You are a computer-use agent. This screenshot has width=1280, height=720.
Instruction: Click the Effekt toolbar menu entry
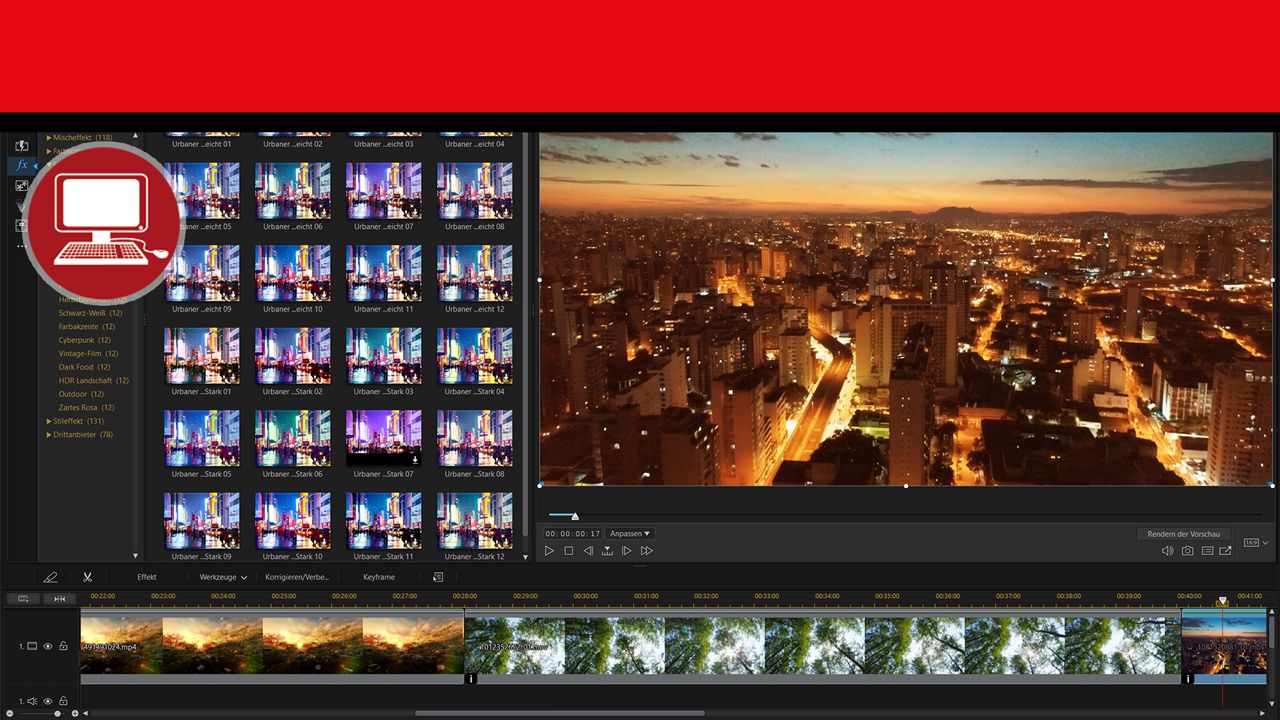click(x=146, y=577)
